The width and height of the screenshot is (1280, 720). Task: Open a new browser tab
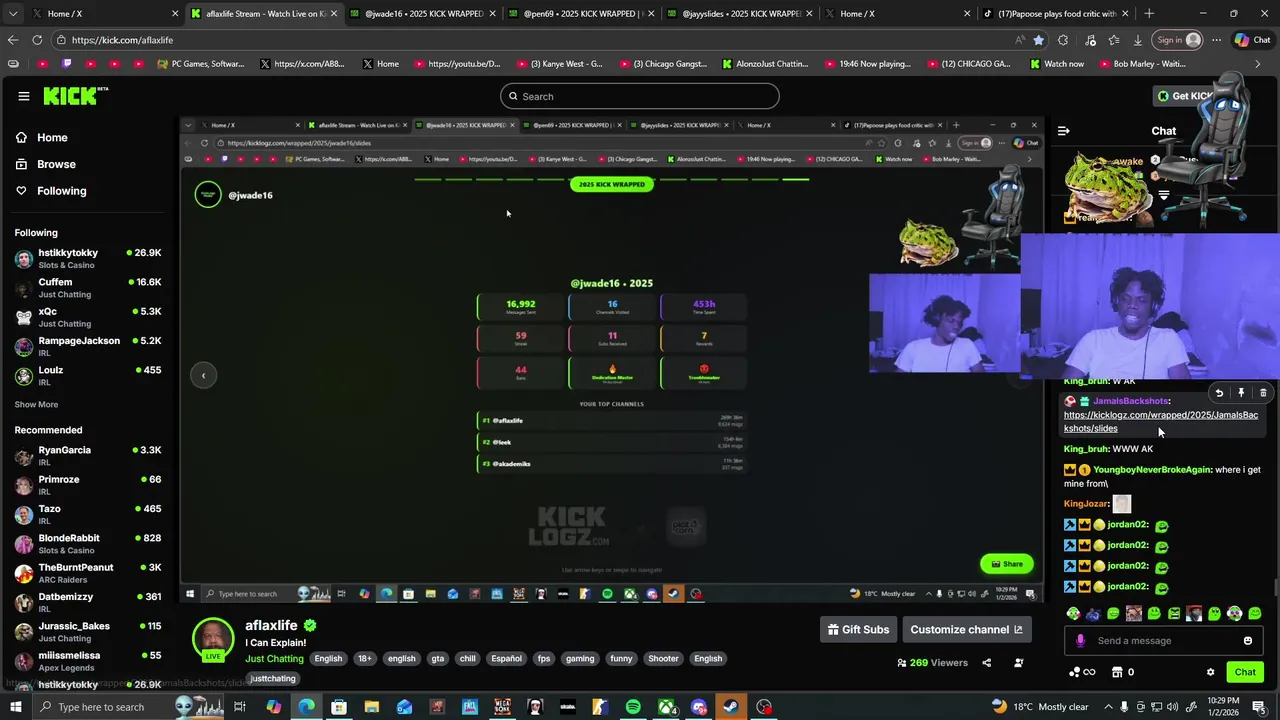pos(1149,14)
